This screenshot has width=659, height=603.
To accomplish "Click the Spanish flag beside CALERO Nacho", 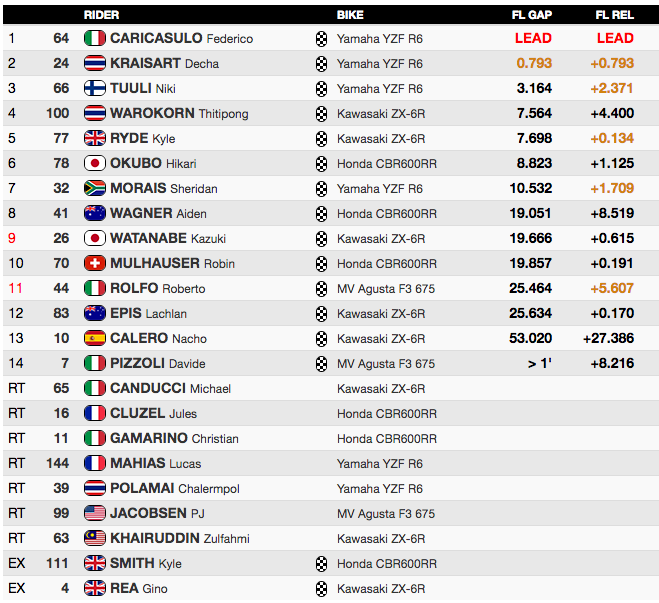I will (x=95, y=338).
